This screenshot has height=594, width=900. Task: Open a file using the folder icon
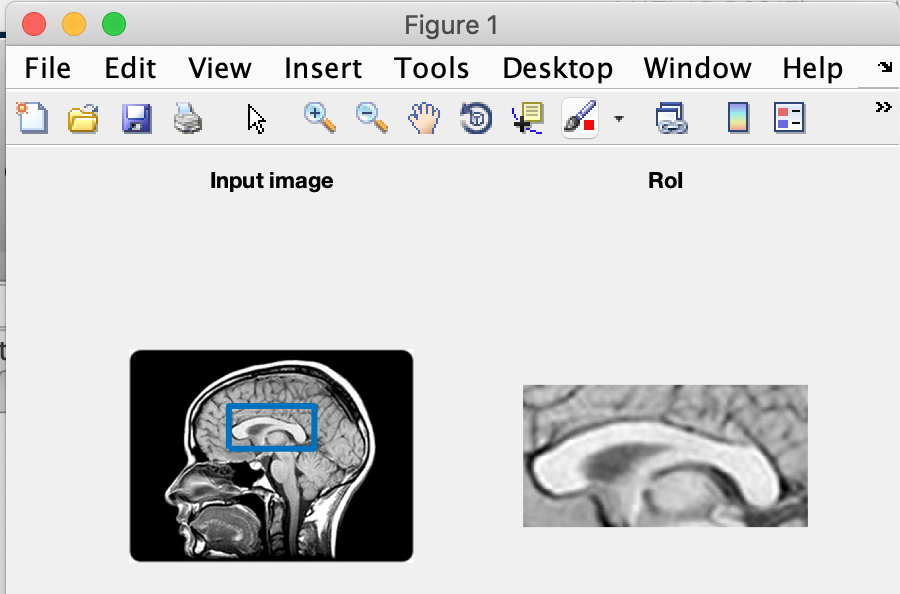(83, 118)
